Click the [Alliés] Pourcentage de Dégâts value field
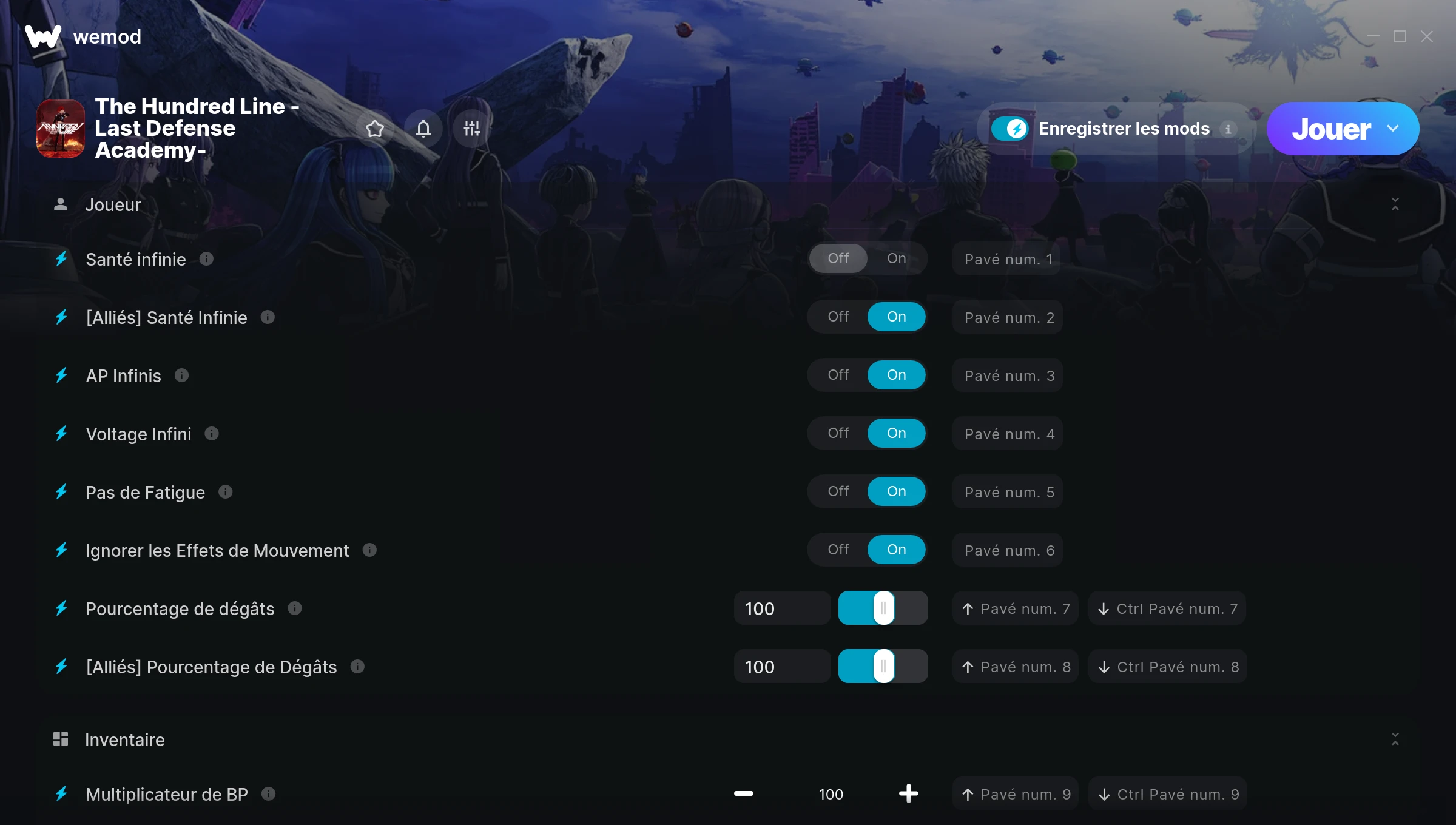This screenshot has width=1456, height=825. tap(782, 667)
